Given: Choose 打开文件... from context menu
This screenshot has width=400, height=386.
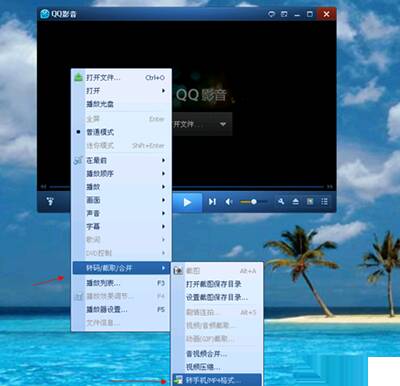Looking at the screenshot, I should pyautogui.click(x=122, y=78).
